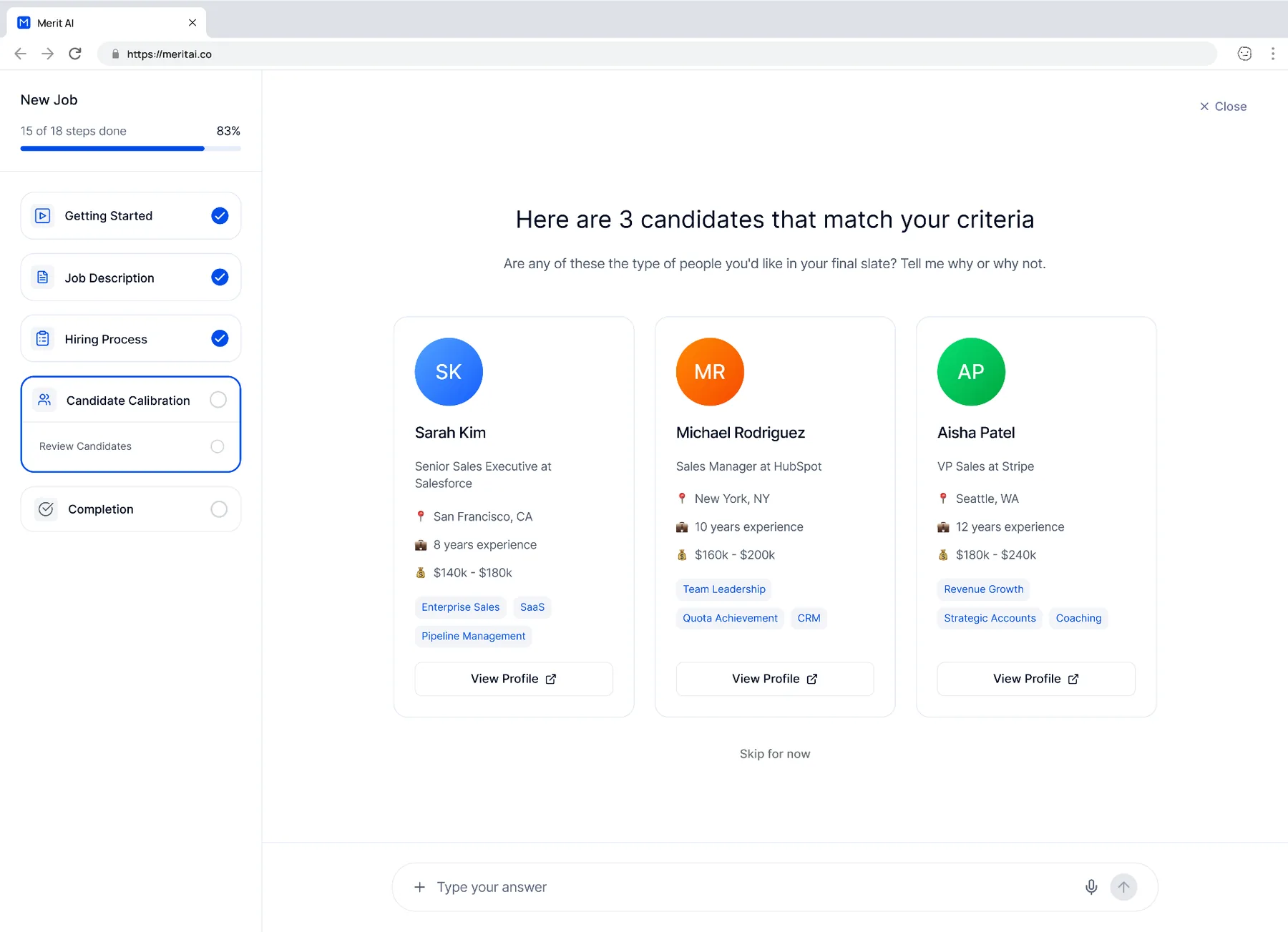Click the browser back arrow
The image size is (1288, 932).
click(21, 54)
